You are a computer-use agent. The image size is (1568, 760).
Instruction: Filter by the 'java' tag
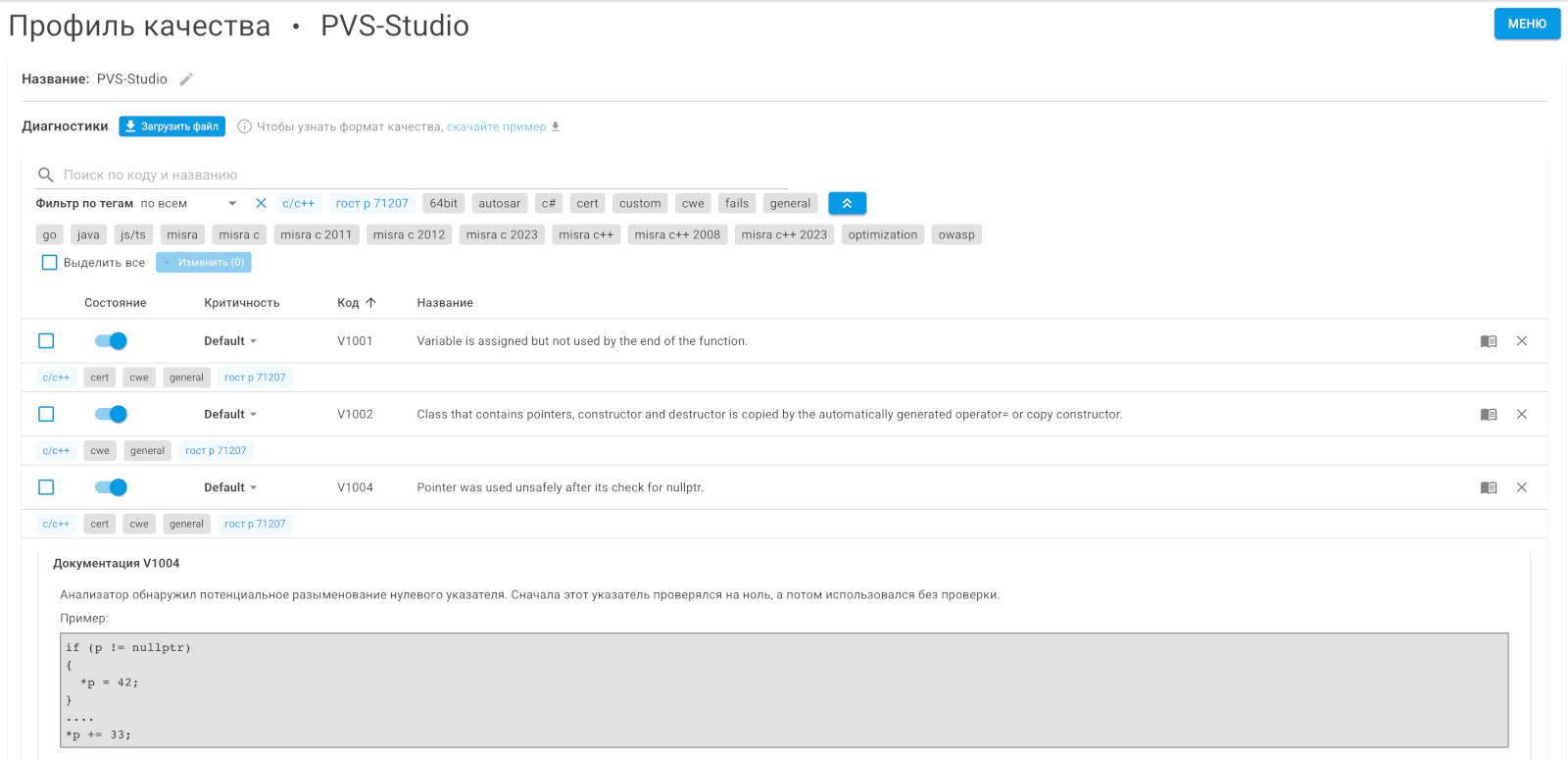pyautogui.click(x=88, y=235)
